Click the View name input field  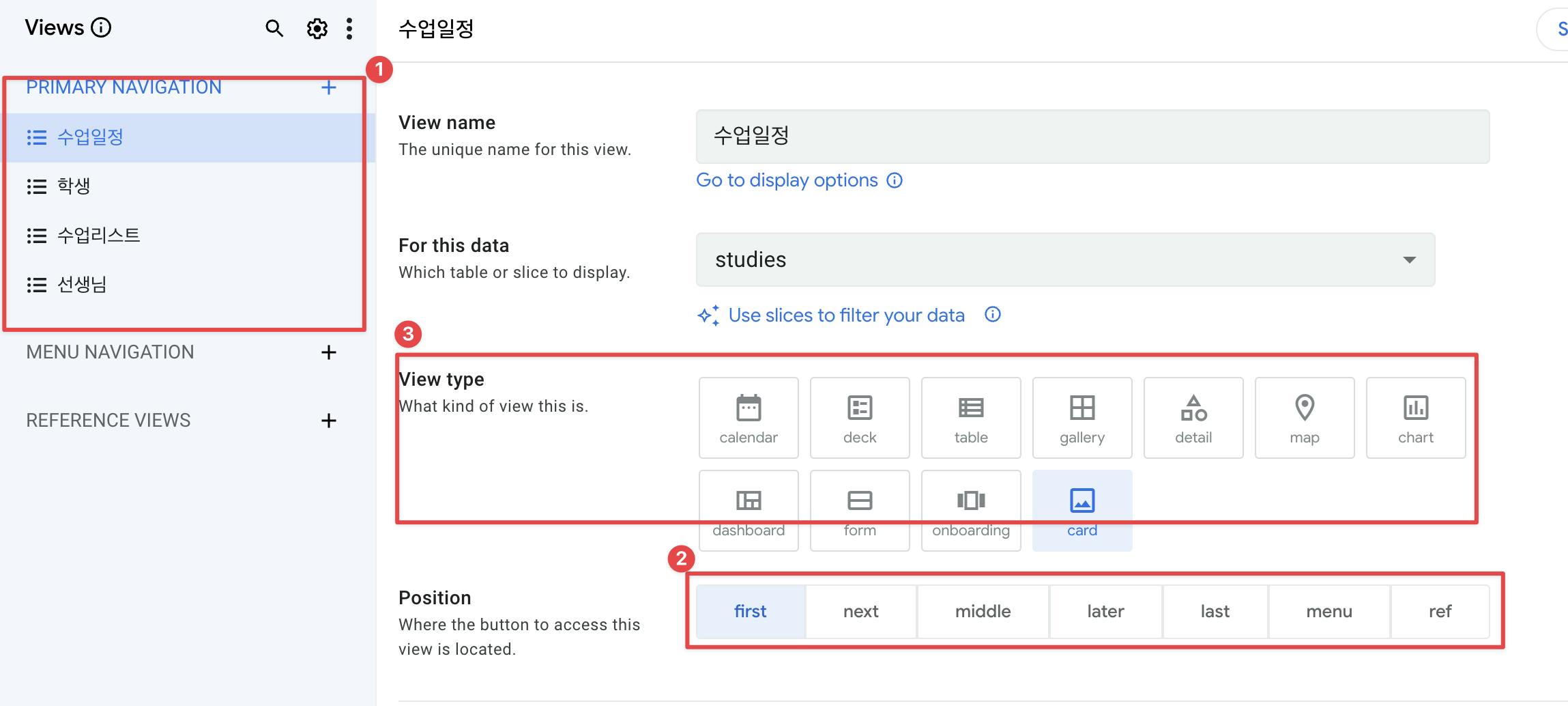point(1092,136)
